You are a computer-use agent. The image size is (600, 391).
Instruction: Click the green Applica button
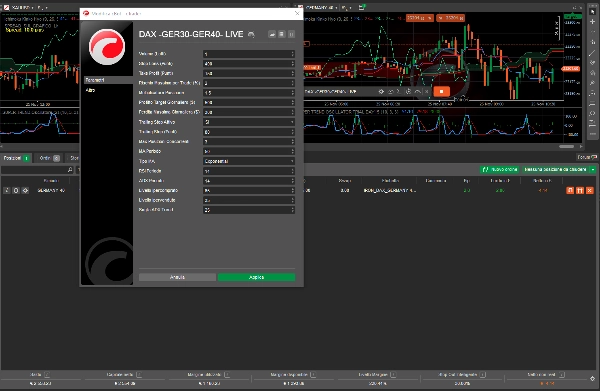[256, 277]
